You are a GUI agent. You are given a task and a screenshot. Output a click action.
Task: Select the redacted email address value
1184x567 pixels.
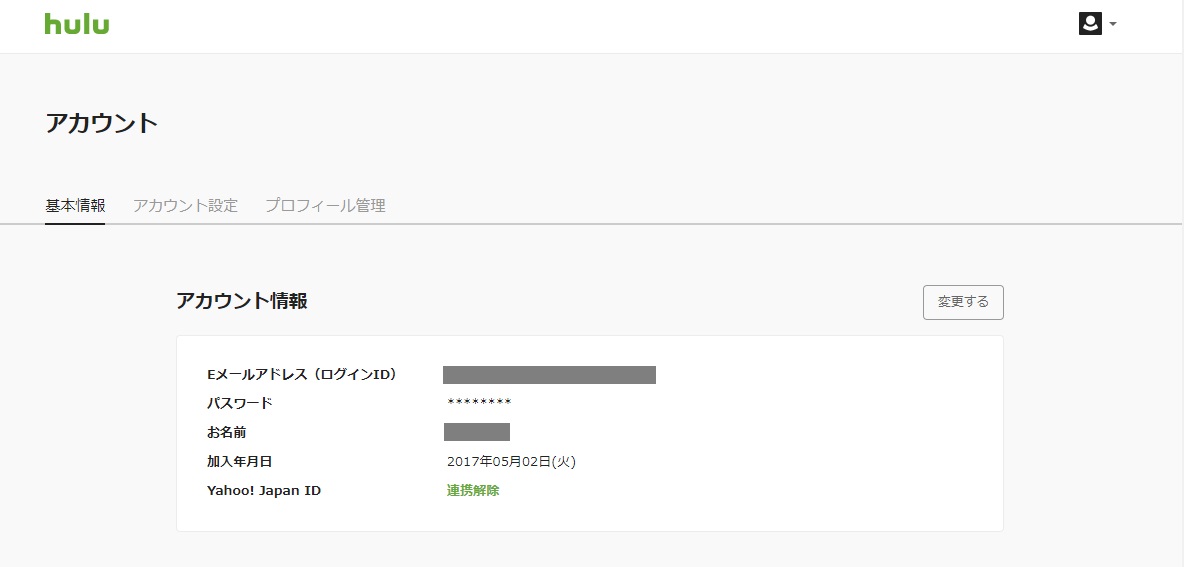point(549,374)
